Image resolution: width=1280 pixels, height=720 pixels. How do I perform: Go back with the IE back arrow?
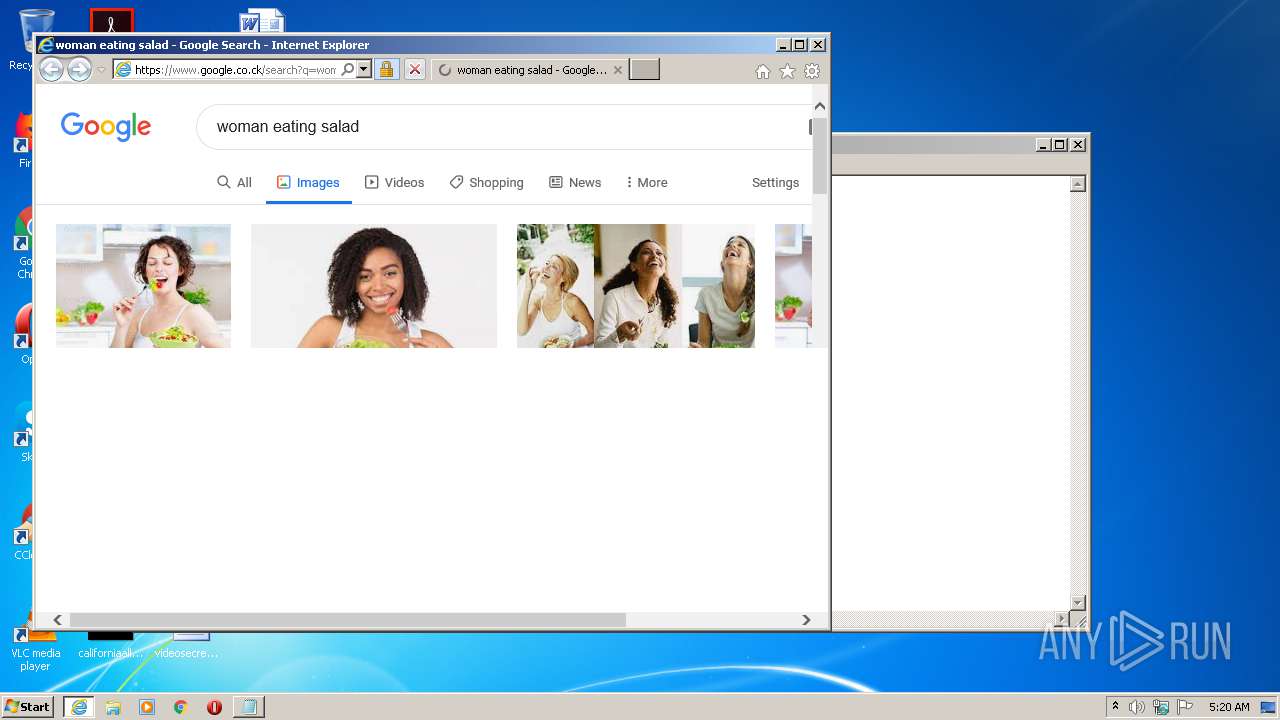pyautogui.click(x=51, y=70)
